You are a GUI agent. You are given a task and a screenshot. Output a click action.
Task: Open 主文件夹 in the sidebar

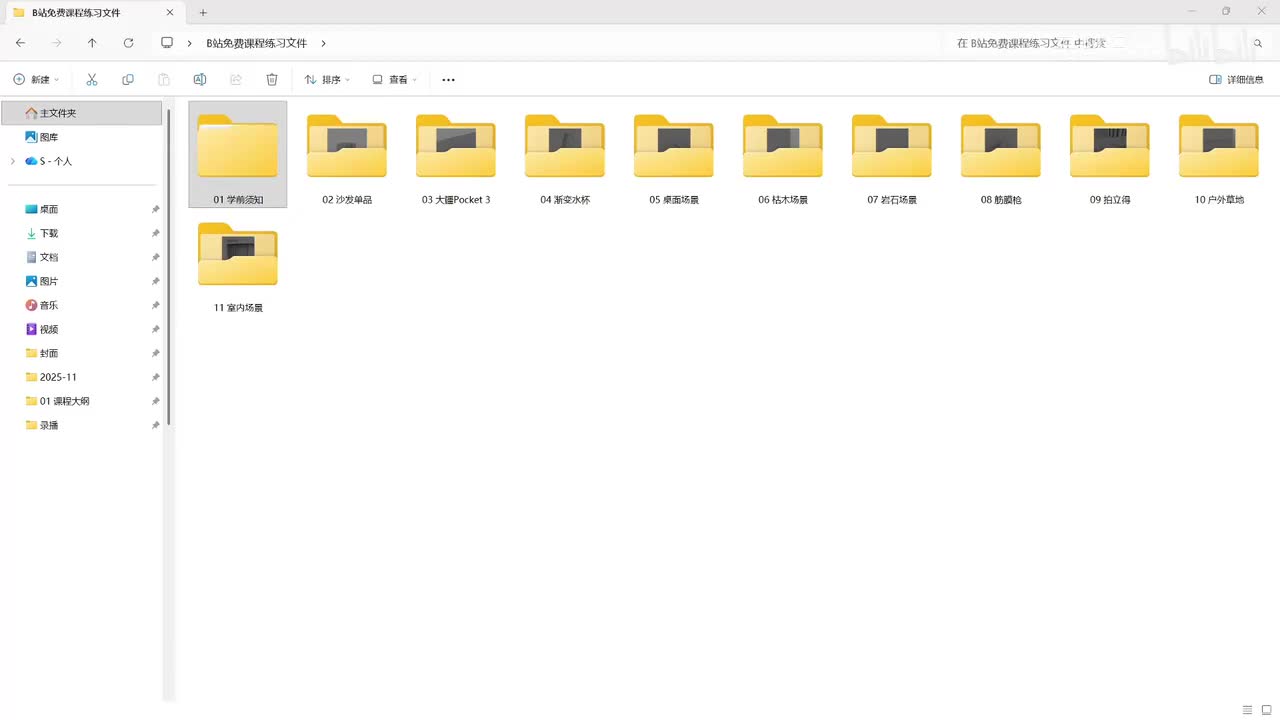[x=81, y=113]
